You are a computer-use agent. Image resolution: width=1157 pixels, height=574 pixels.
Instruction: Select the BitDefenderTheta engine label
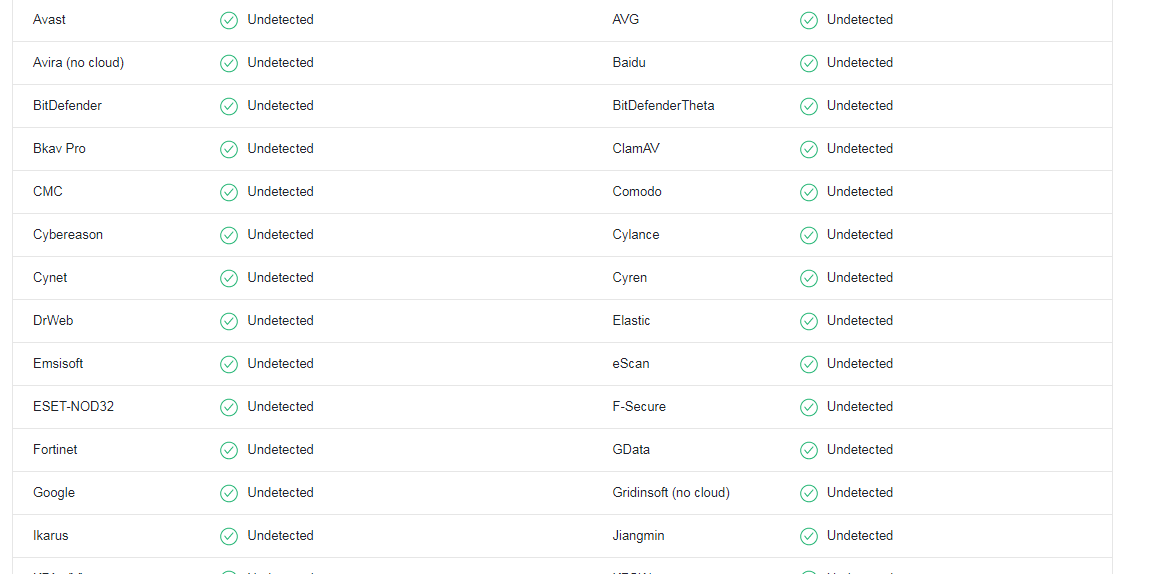(663, 106)
